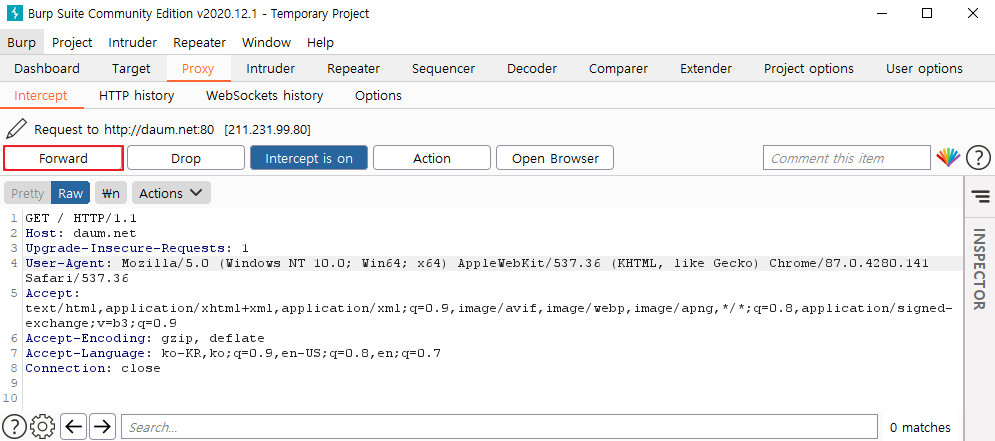Select the Intercept sub-tab
995x441 pixels.
pos(41,96)
